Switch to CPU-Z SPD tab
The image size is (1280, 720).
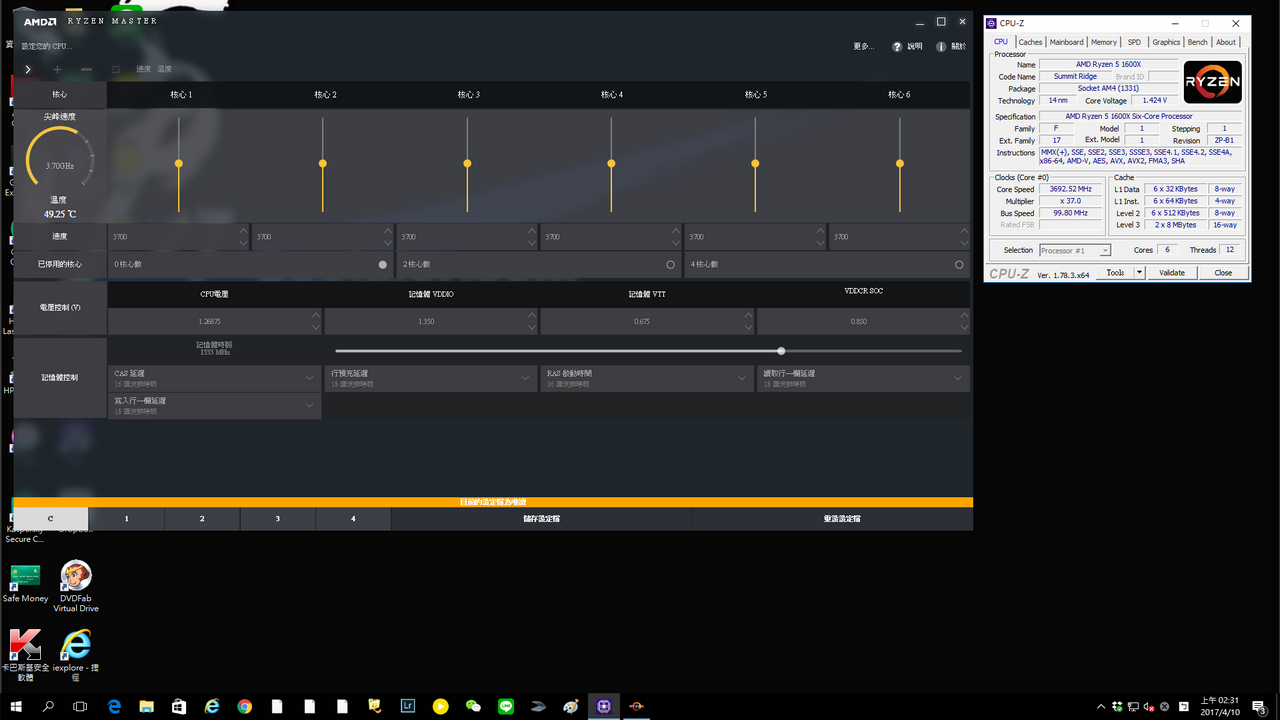point(1134,42)
